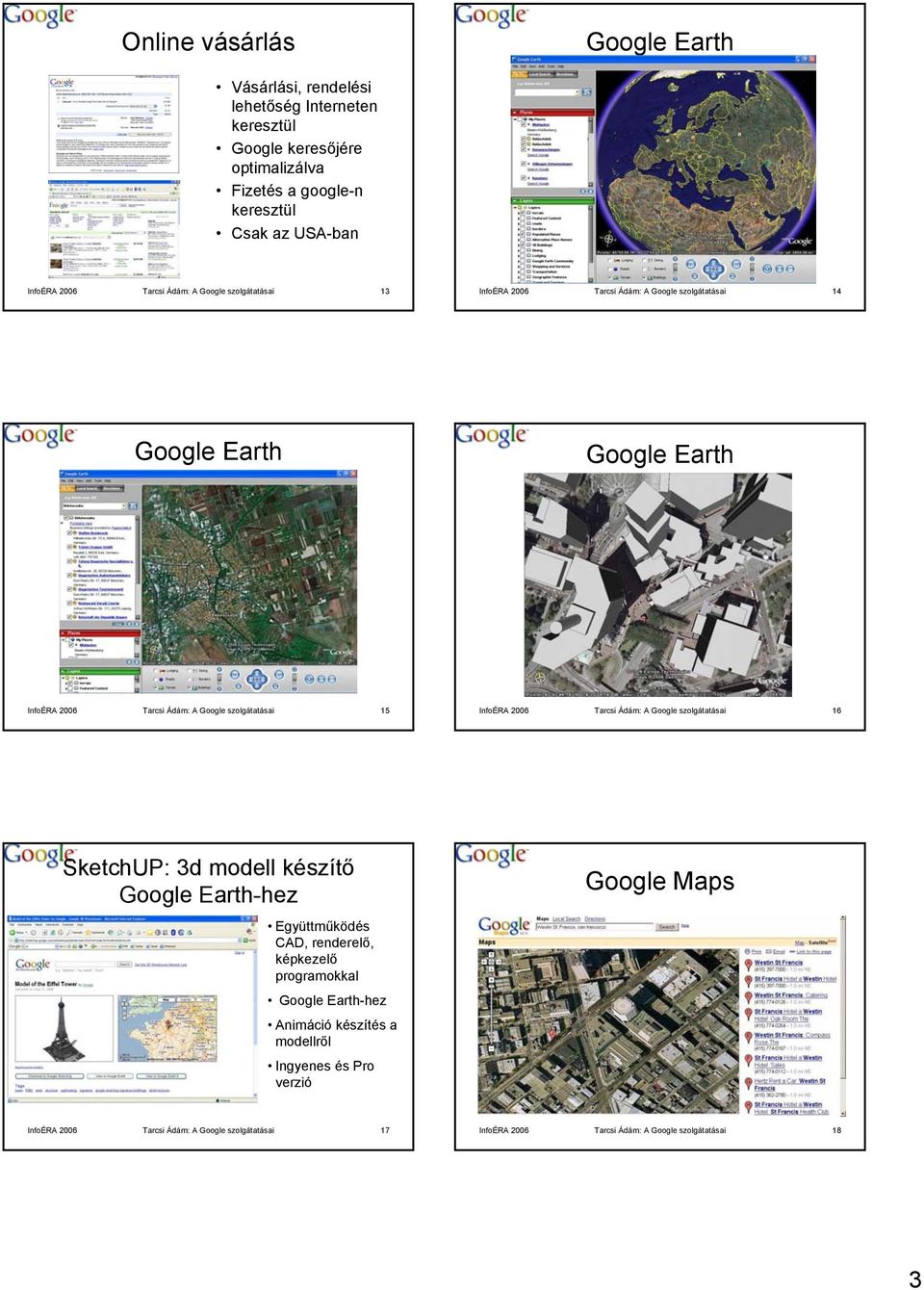The height and width of the screenshot is (1290, 924).
Task: Open the France map image beside the Eiffel model
Action: (x=167, y=1028)
